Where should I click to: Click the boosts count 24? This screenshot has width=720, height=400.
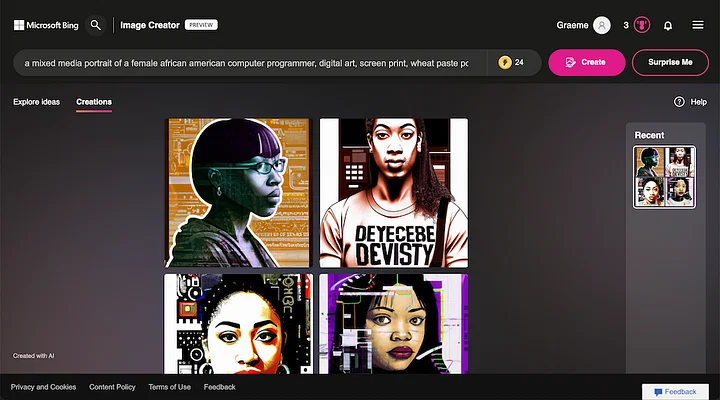point(519,62)
